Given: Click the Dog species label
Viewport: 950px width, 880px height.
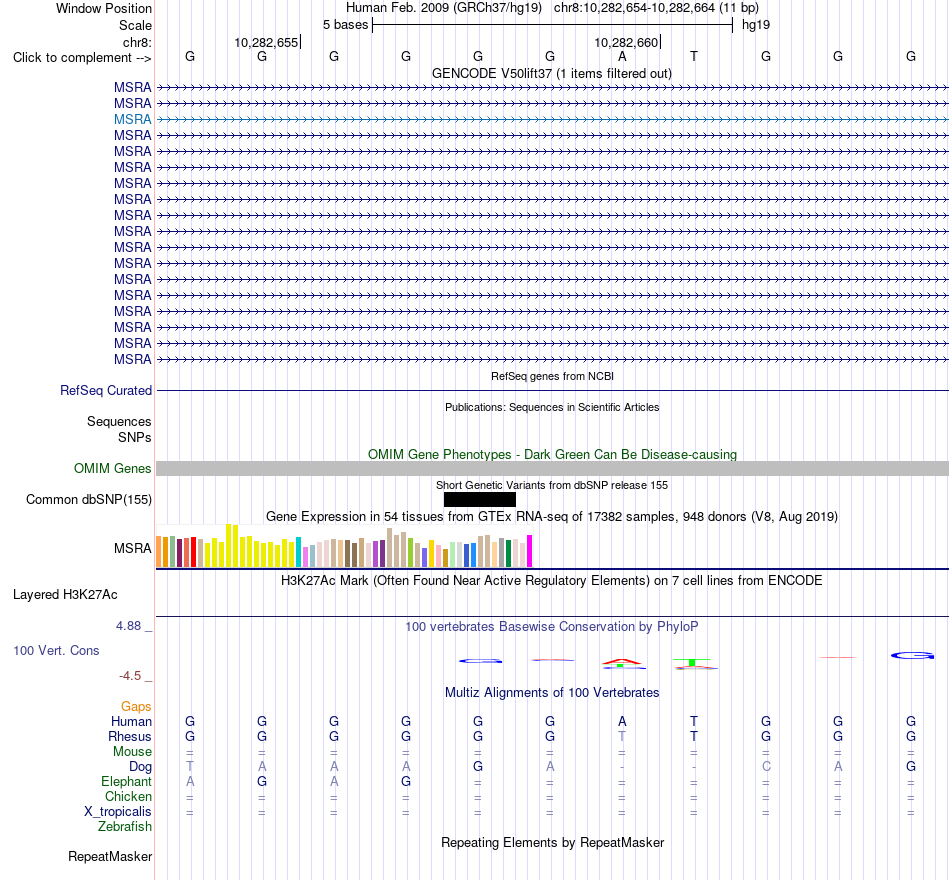Looking at the screenshot, I should [140, 767].
